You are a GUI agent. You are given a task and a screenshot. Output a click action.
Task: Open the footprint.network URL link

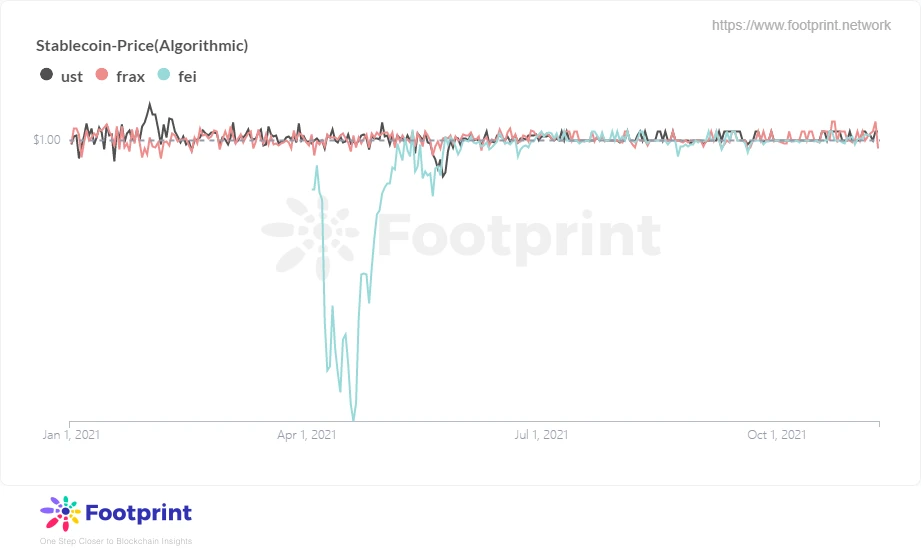pyautogui.click(x=801, y=25)
